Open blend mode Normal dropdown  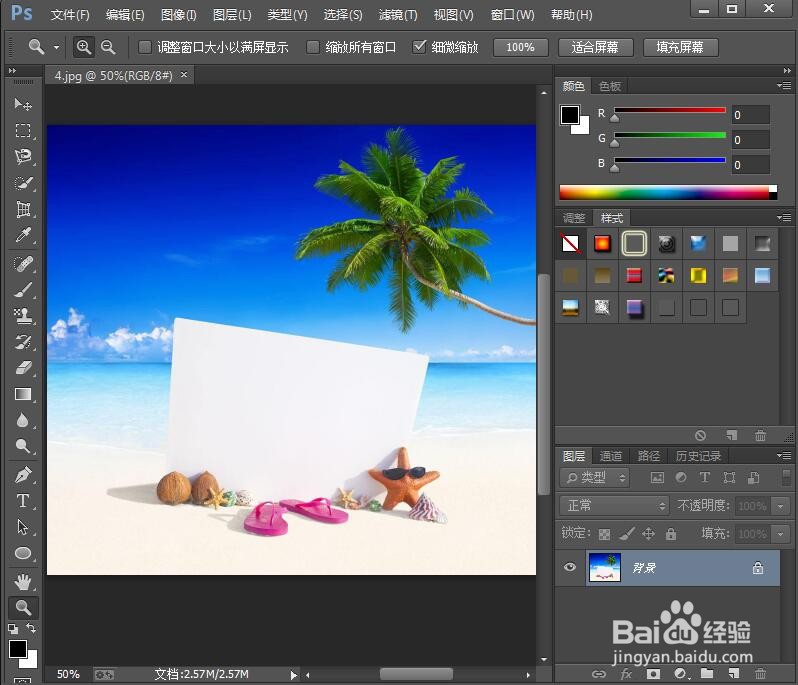click(614, 505)
